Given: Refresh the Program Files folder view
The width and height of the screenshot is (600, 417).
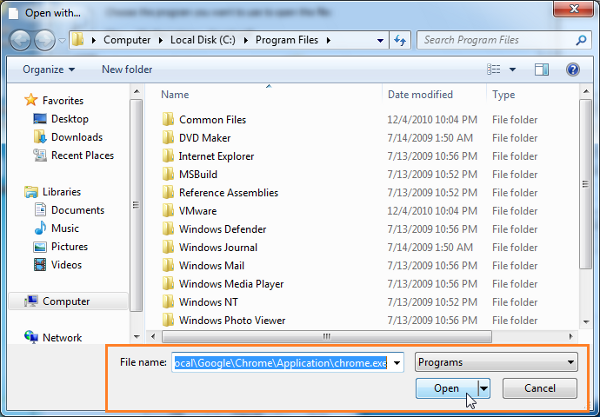Looking at the screenshot, I should (400, 40).
